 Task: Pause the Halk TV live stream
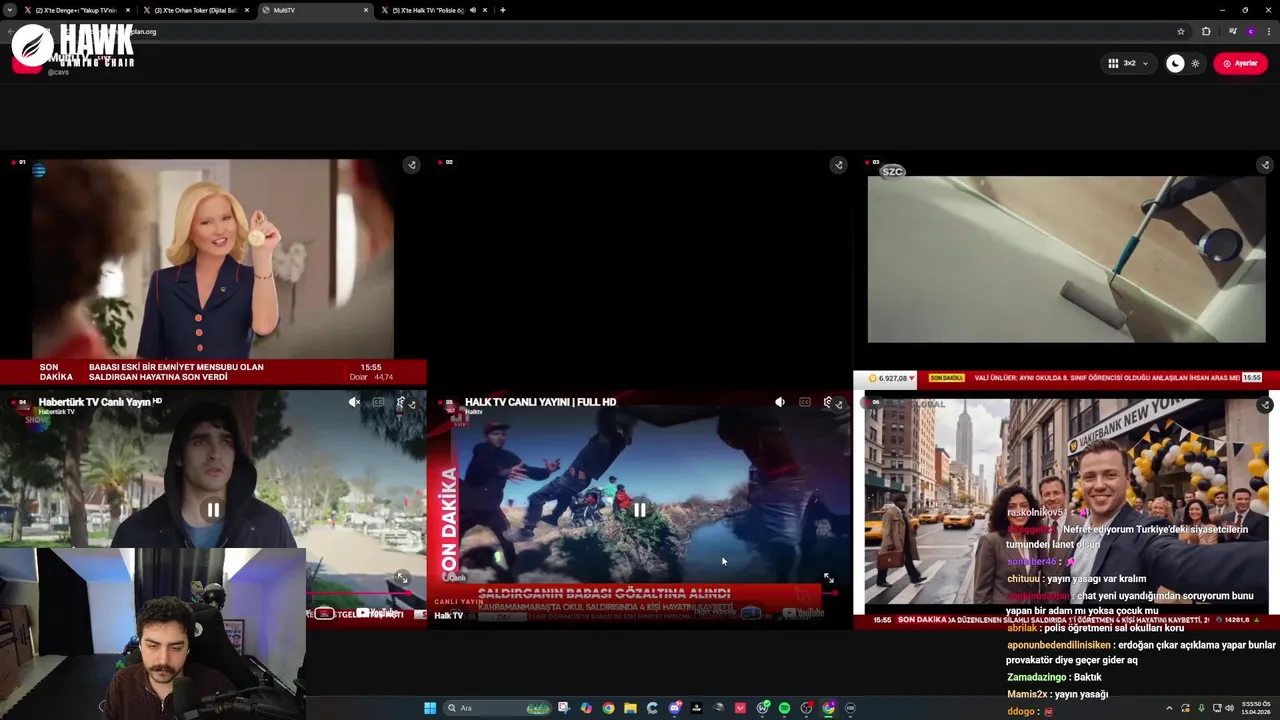point(640,510)
